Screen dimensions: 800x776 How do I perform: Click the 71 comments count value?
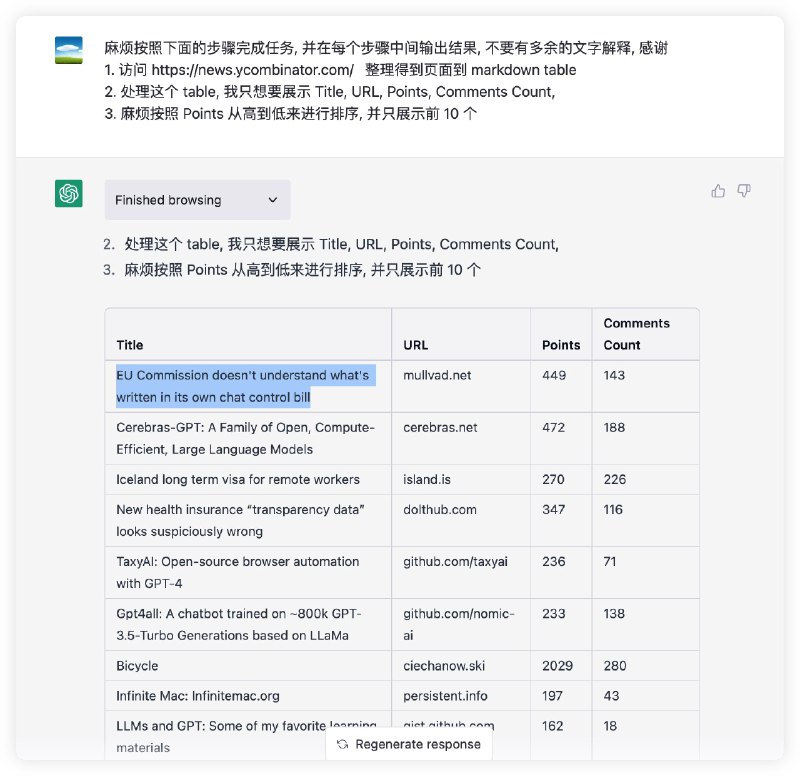coord(610,562)
